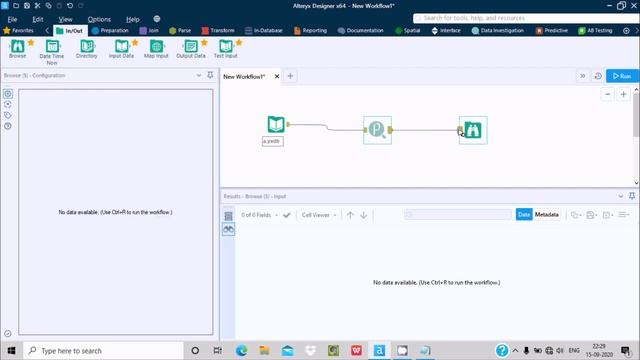
Task: Click the global search box for tools and help
Action: point(526,18)
